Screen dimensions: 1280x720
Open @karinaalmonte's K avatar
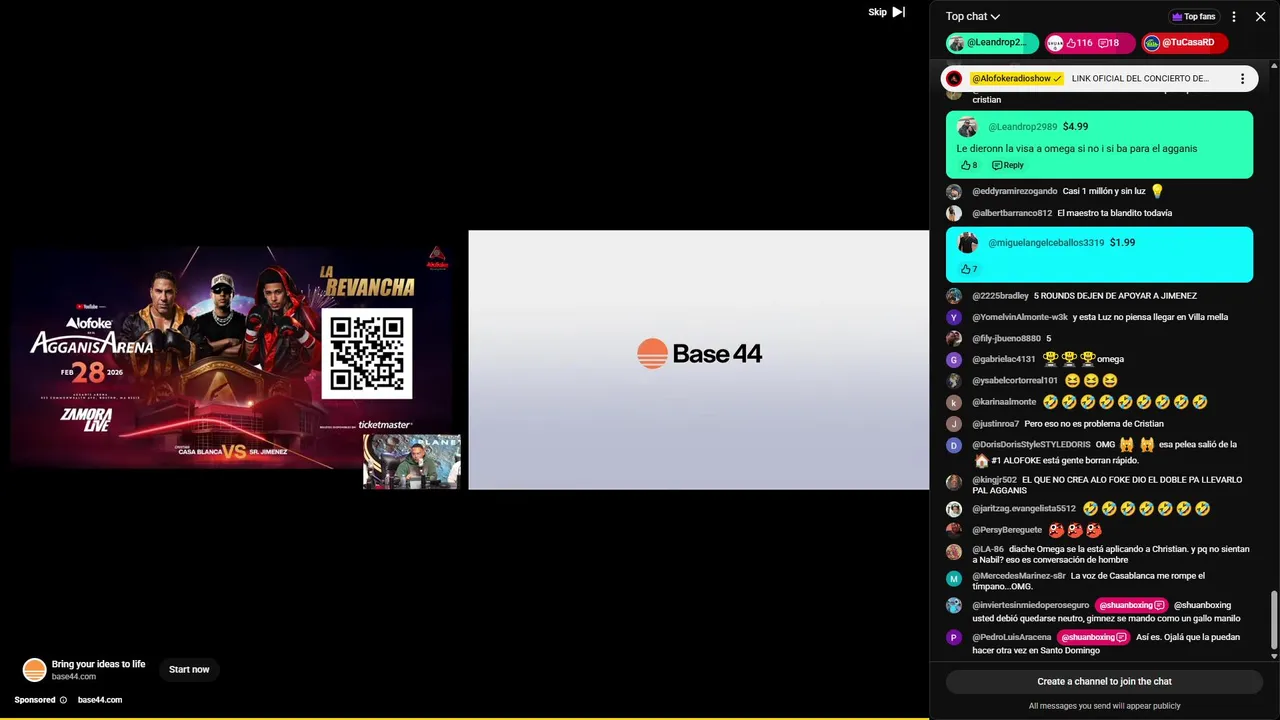tap(954, 402)
